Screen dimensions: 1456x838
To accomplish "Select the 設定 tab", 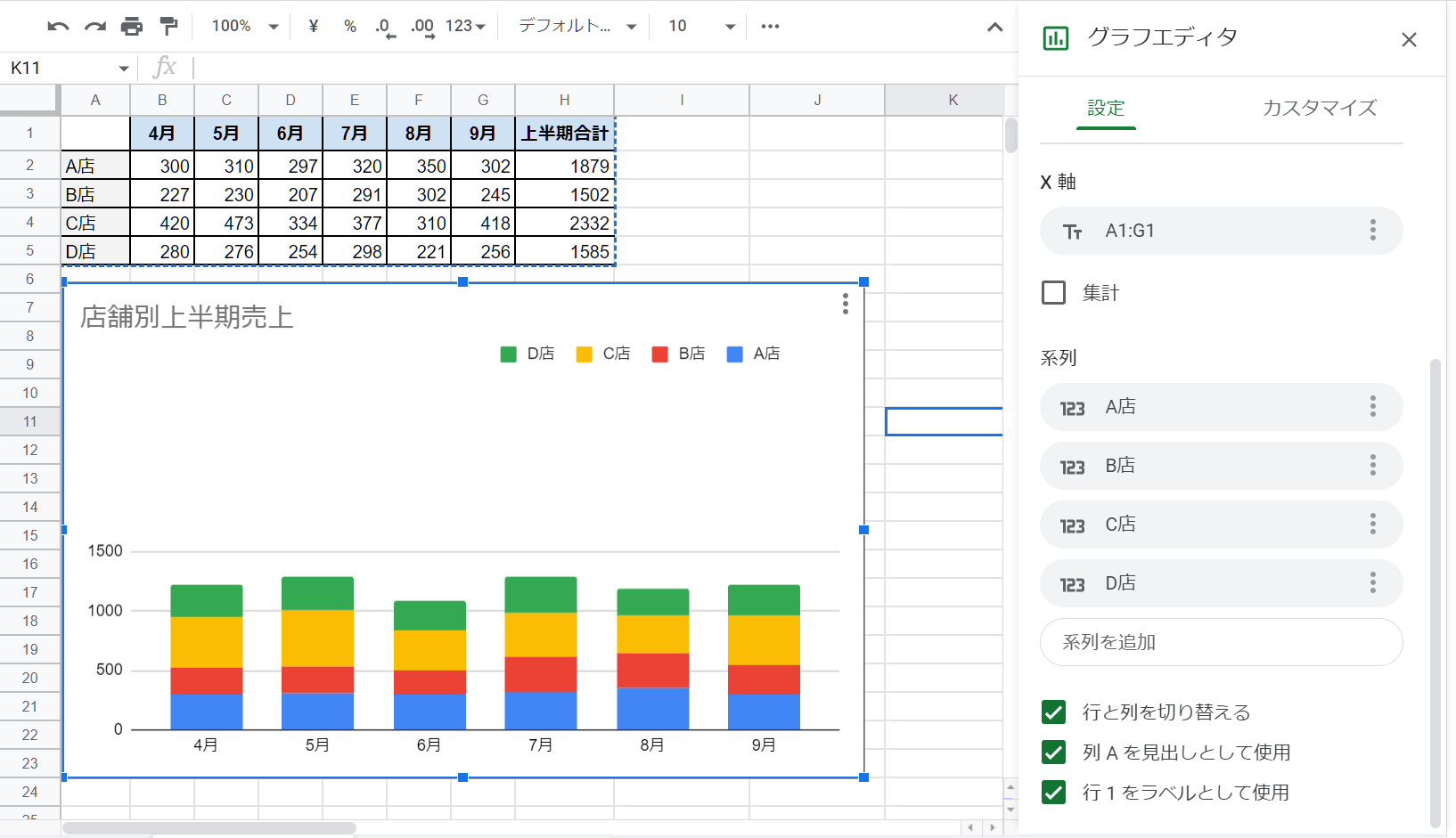I will pos(1106,109).
